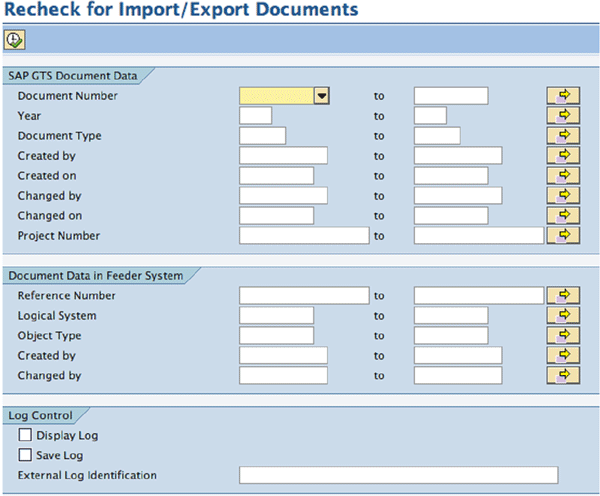Open multiple selection for Object Type
This screenshot has height=496, width=600.
point(563,335)
